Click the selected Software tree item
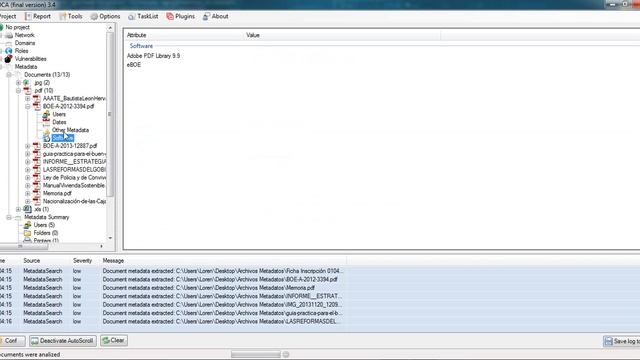 (x=62, y=138)
